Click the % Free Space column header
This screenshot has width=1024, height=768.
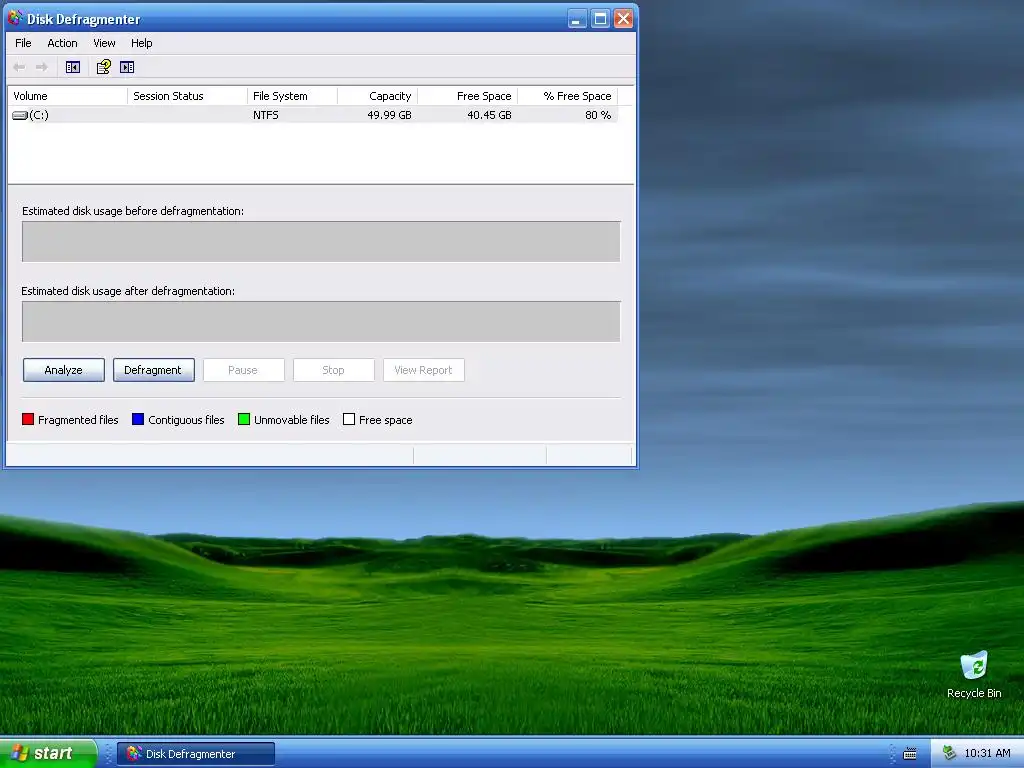[x=568, y=96]
